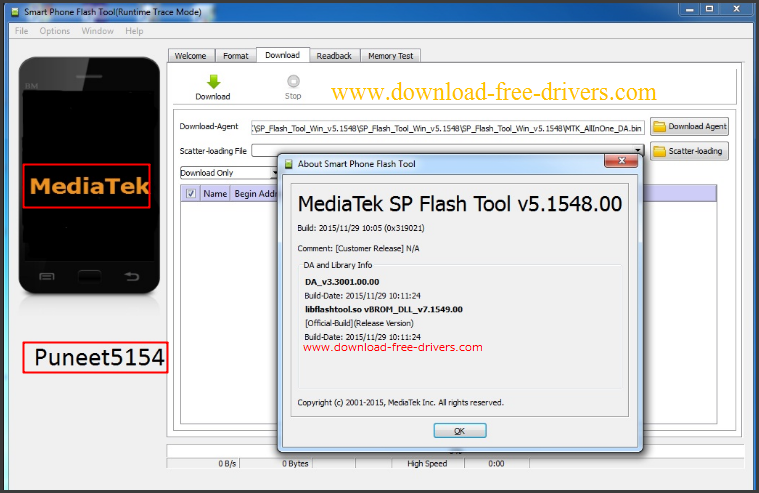
Task: Open the Help menu
Action: pyautogui.click(x=134, y=31)
